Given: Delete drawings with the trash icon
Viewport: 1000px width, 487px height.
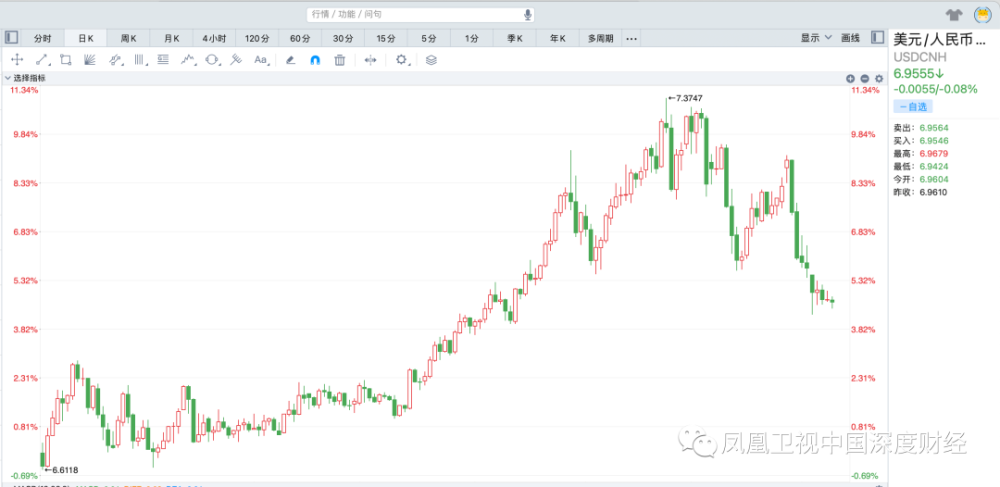Looking at the screenshot, I should pos(340,60).
